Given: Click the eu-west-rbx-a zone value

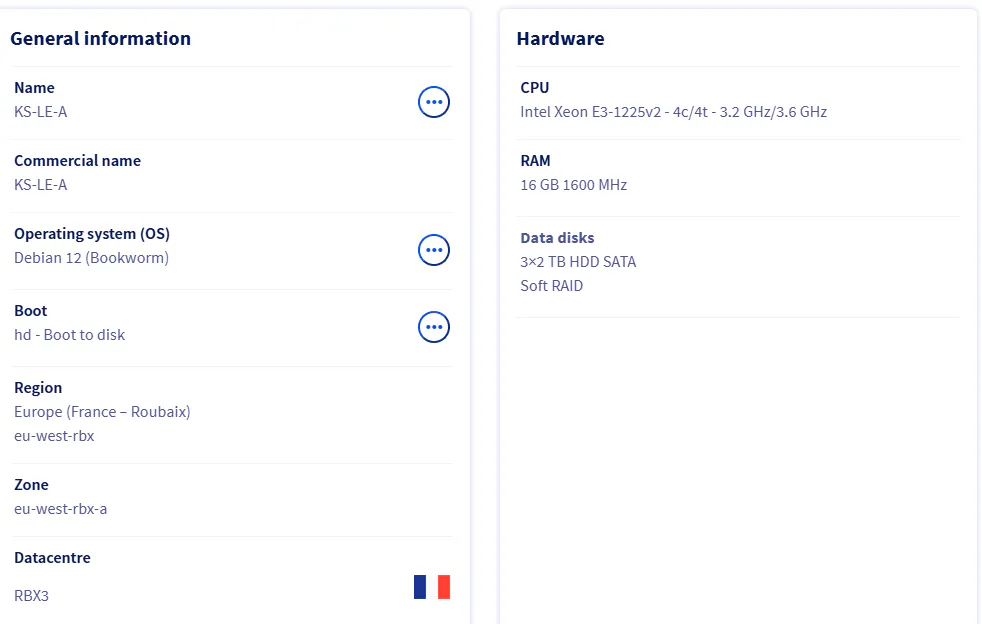Looking at the screenshot, I should pos(60,509).
